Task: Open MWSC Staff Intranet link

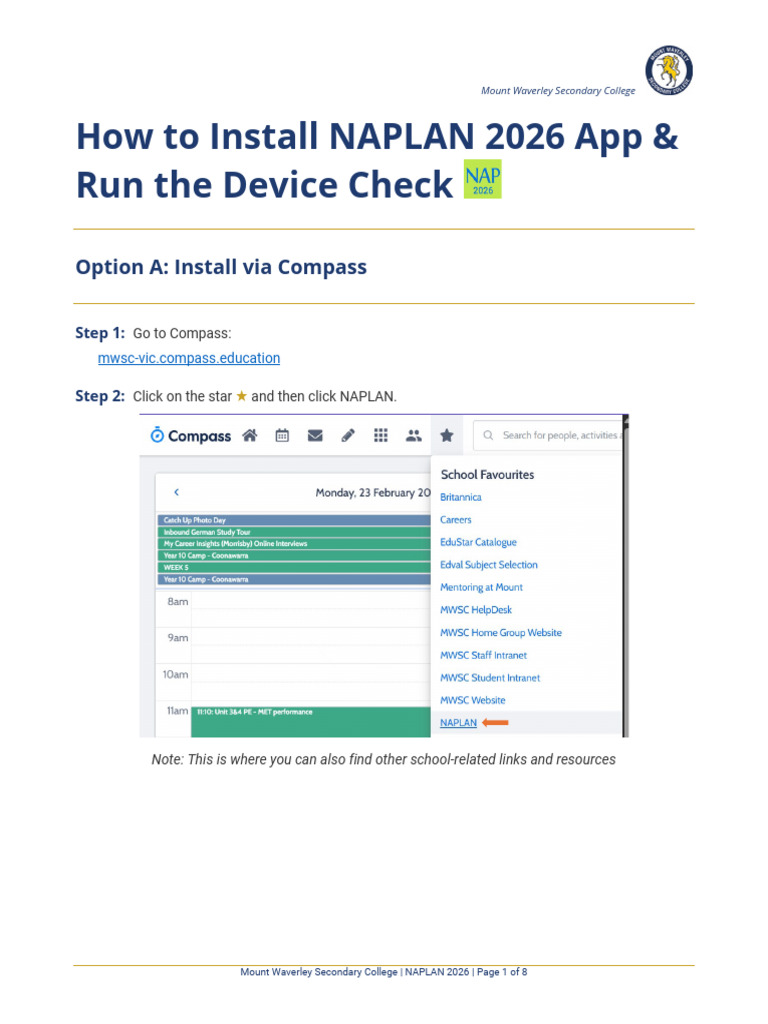Action: point(483,655)
